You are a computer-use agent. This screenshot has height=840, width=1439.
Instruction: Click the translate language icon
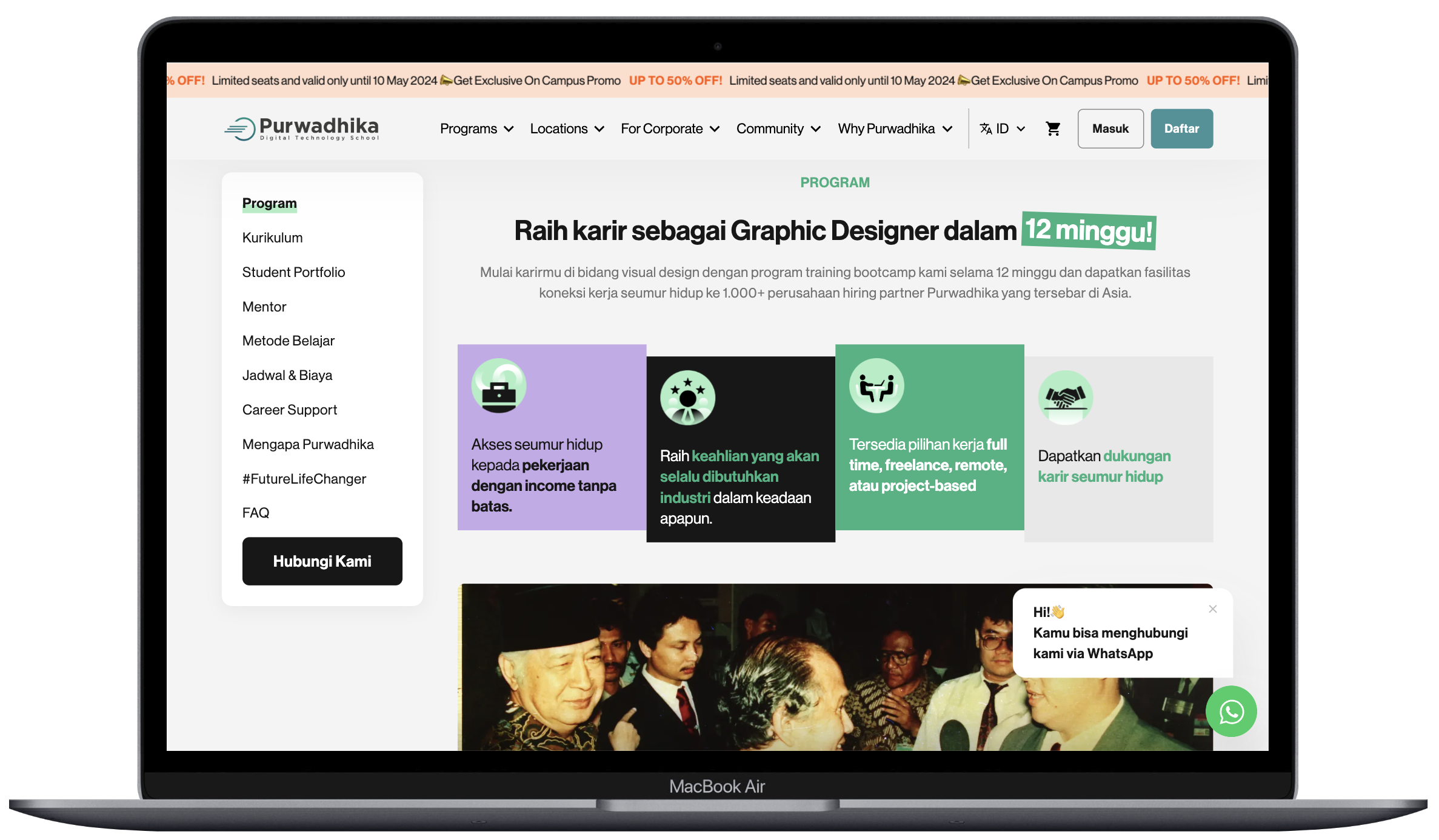[986, 128]
